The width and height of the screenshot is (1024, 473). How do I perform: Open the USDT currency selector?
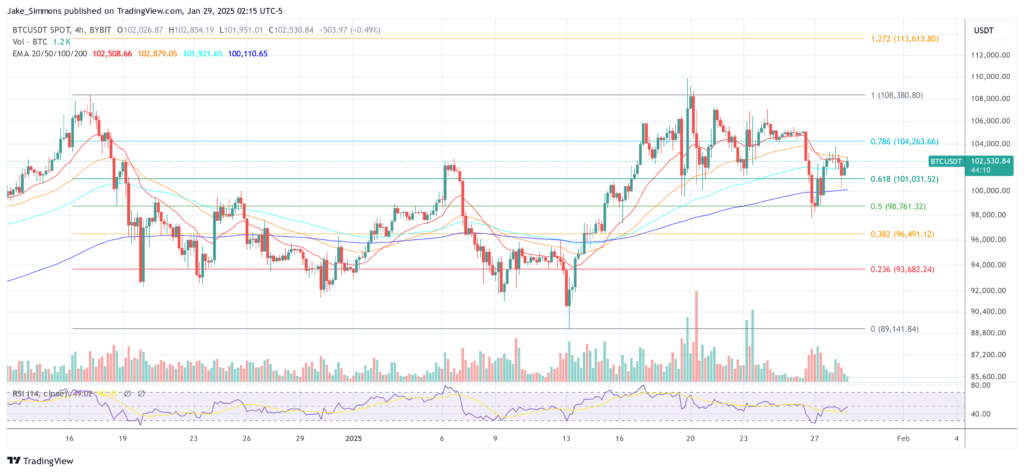(x=985, y=31)
